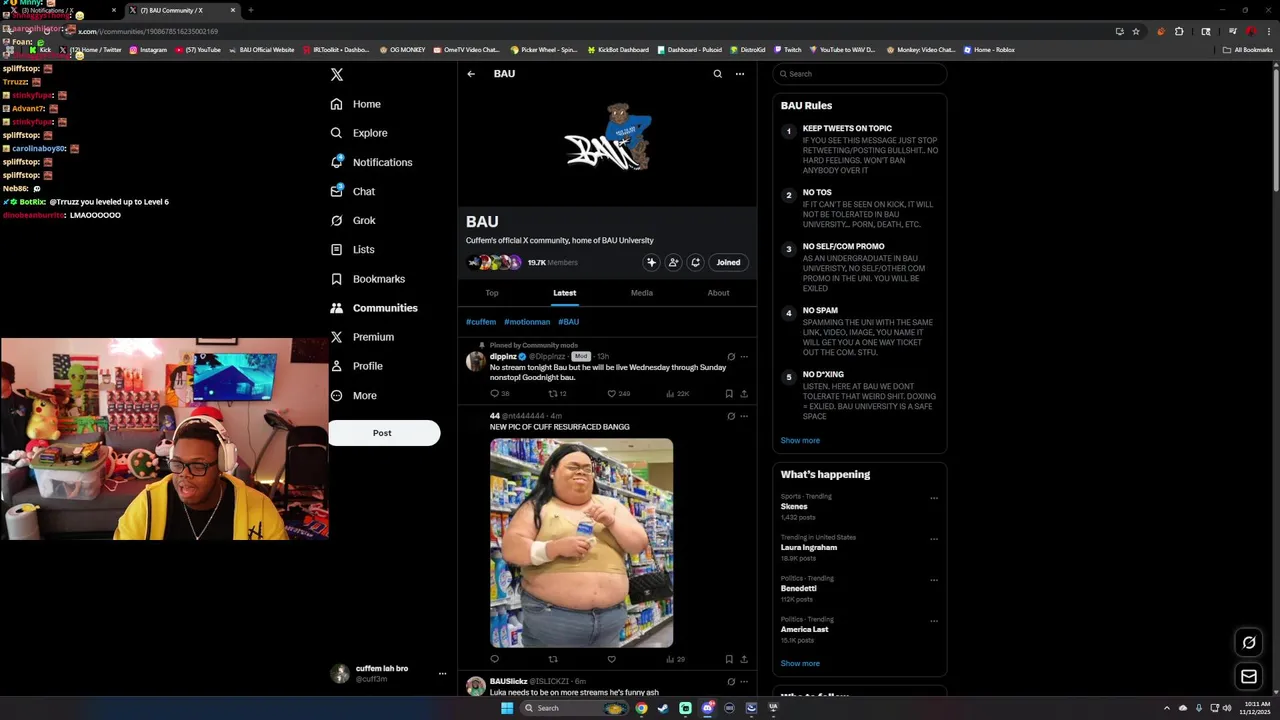Repost the NEW PIC OF CUFF post
1280x720 pixels.
[553, 659]
